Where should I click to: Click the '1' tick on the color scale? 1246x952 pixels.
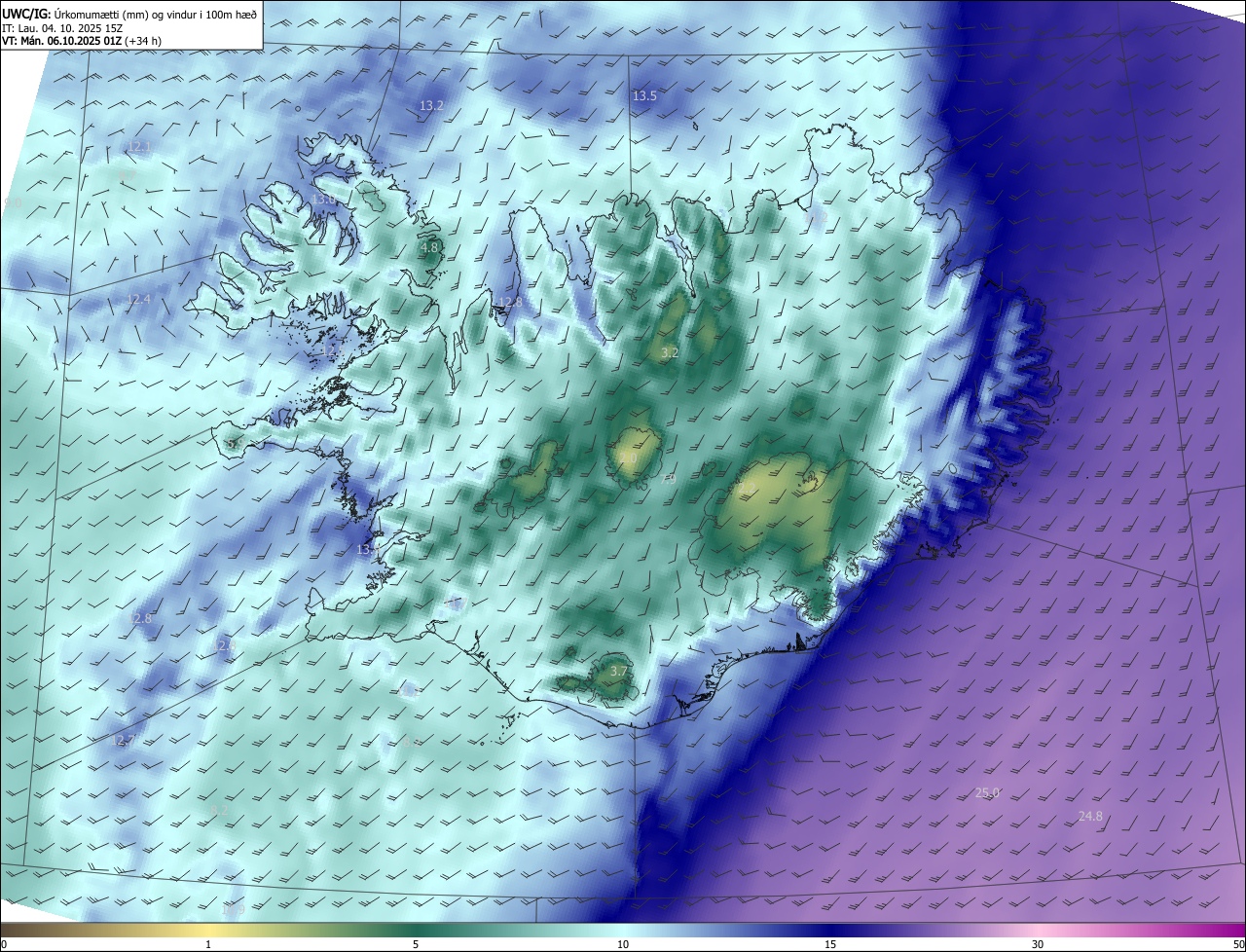pos(208,944)
